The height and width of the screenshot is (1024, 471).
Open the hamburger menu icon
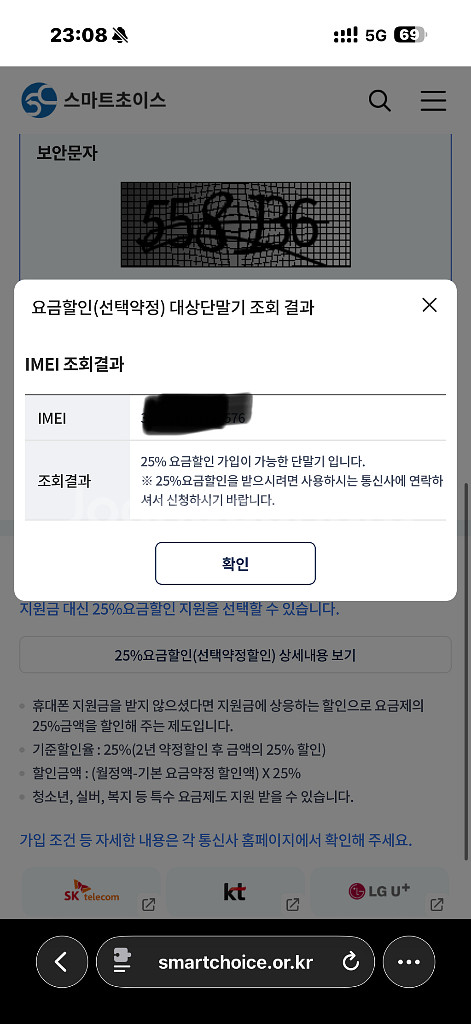click(433, 101)
